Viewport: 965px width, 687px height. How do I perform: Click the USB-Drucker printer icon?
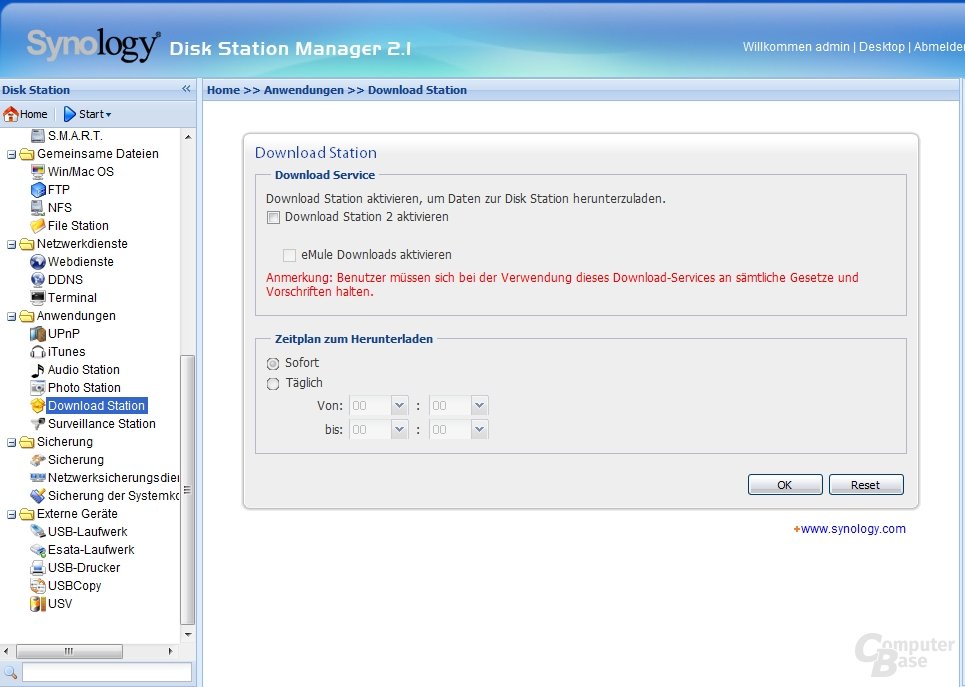point(38,568)
